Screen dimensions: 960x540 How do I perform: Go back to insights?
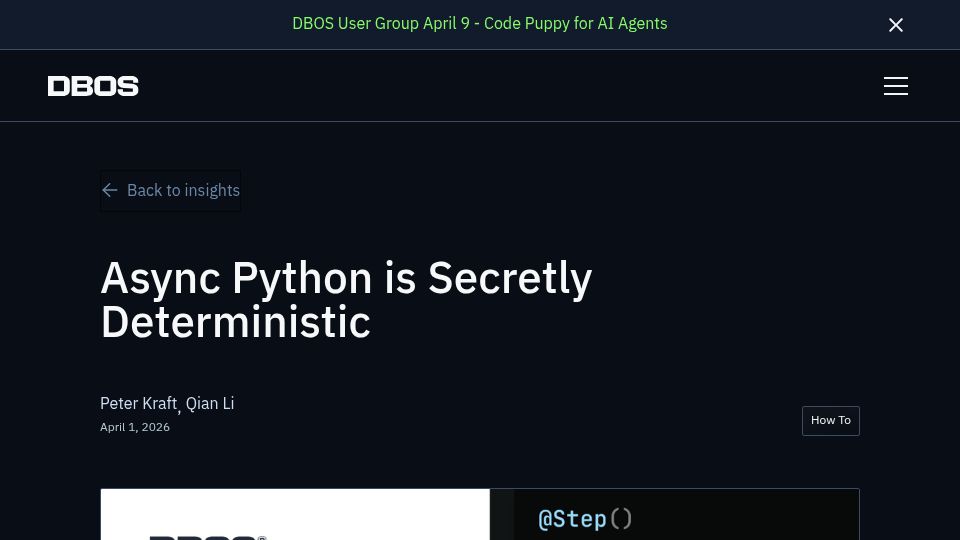tap(171, 190)
